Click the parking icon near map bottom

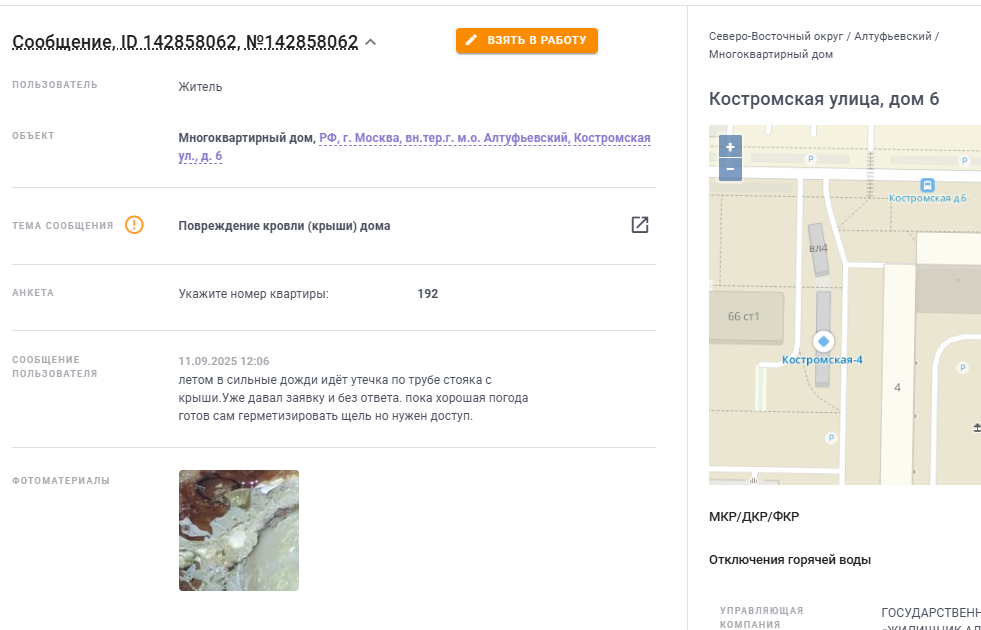pos(831,438)
